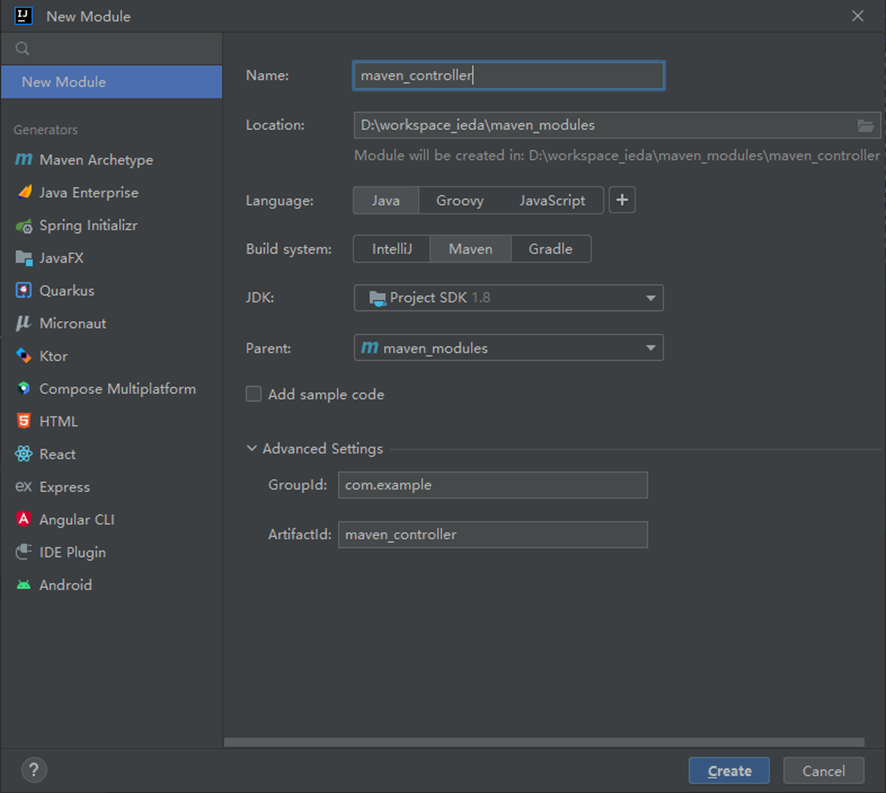Select the Express generator label

click(65, 487)
